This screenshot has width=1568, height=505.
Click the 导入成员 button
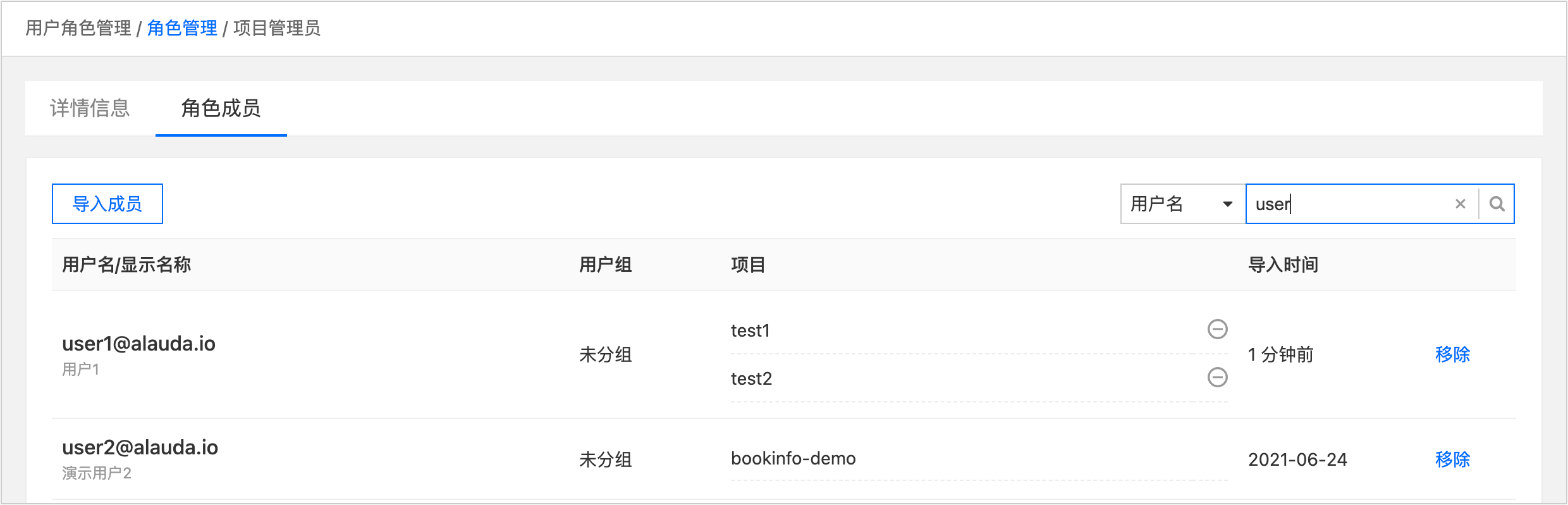pos(107,204)
